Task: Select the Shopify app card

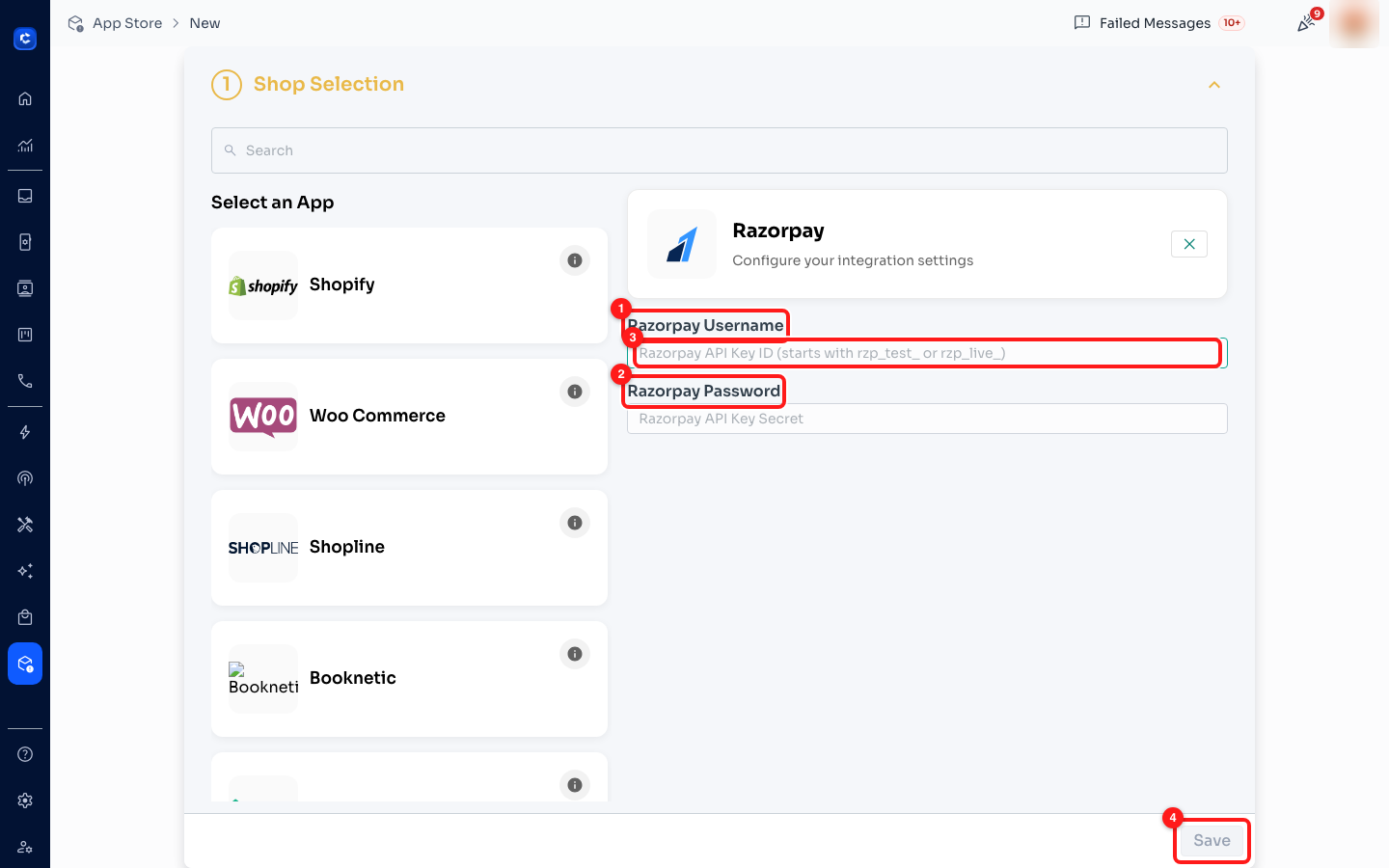Action: pyautogui.click(x=409, y=285)
